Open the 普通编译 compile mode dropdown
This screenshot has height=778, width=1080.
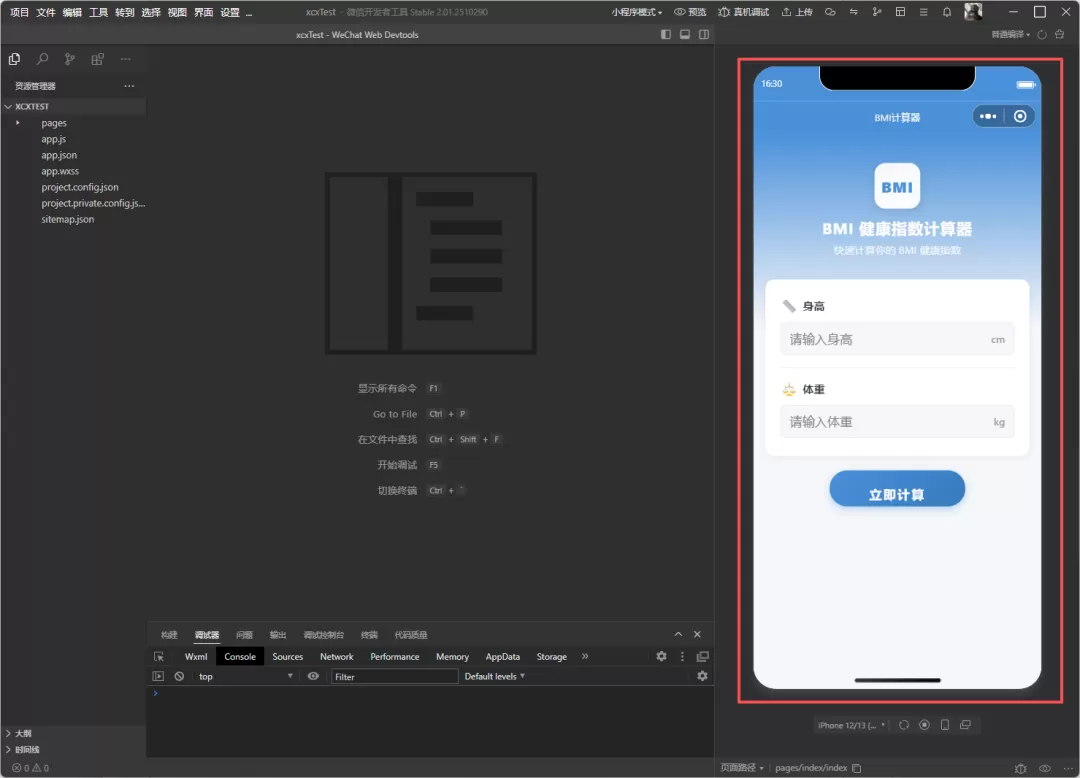click(x=1010, y=34)
